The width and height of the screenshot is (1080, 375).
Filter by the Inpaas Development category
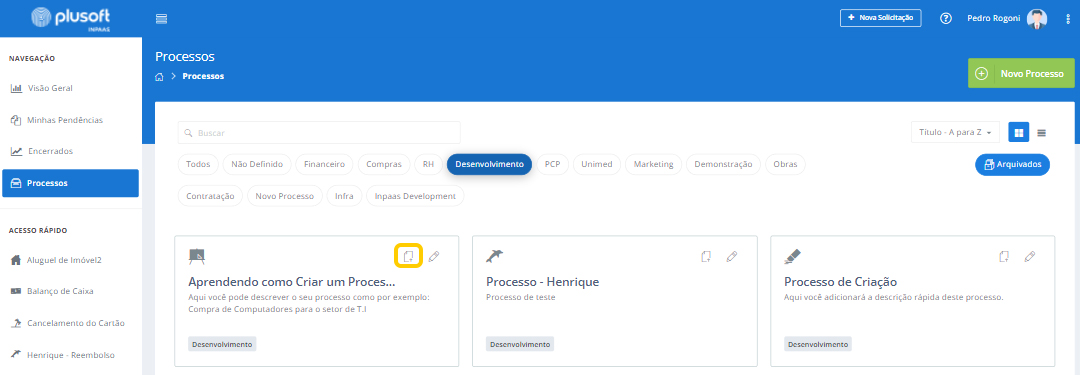pos(415,196)
